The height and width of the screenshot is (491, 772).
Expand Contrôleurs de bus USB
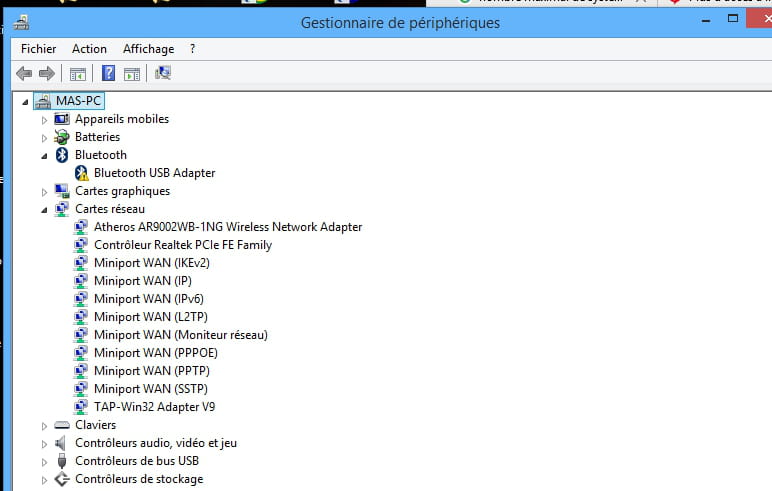[x=44, y=462]
